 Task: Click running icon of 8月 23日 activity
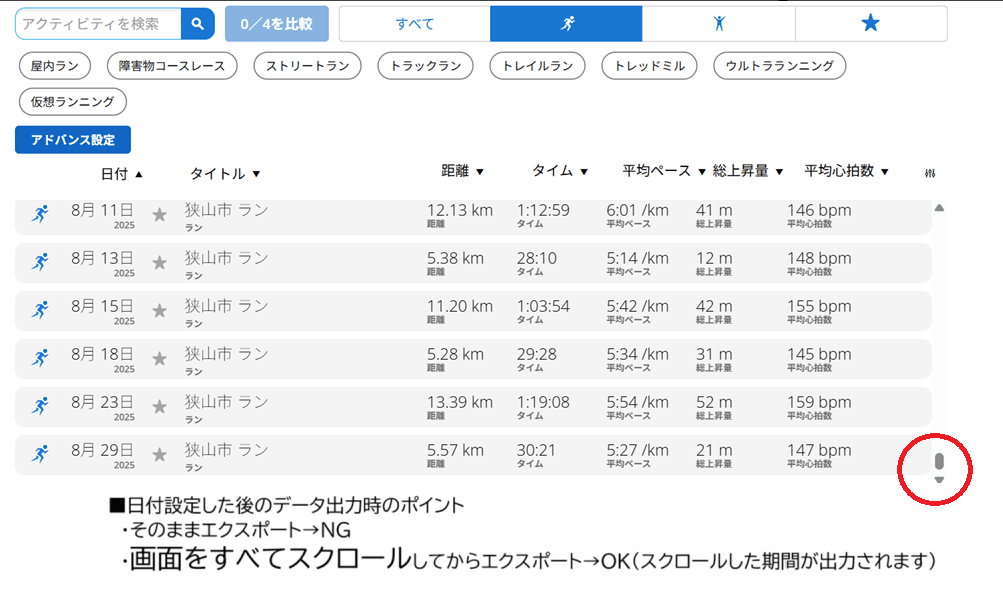40,406
